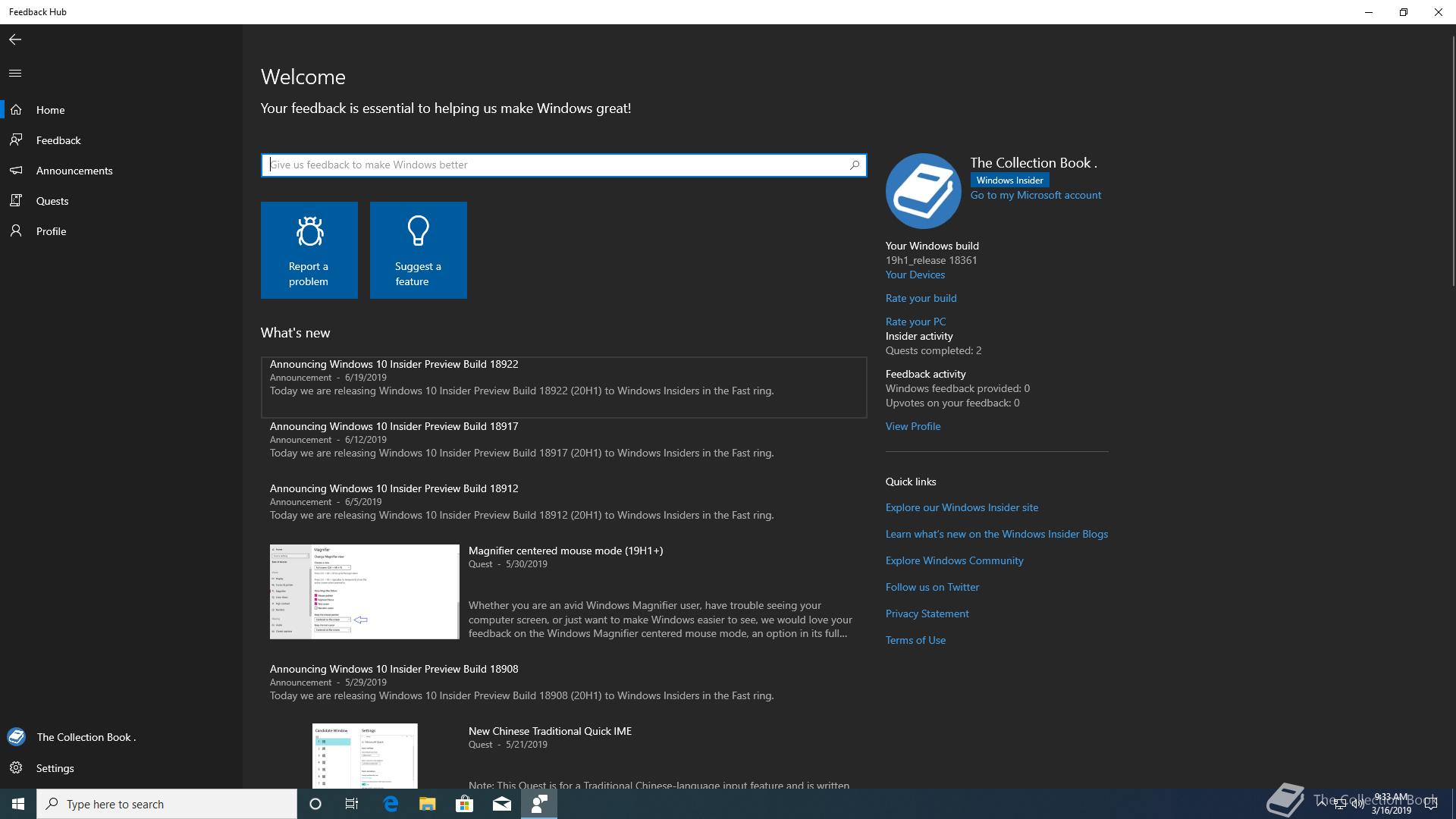Screen dimensions: 1456x819
Task: Launch Microsoft Edge from taskbar
Action: click(391, 804)
